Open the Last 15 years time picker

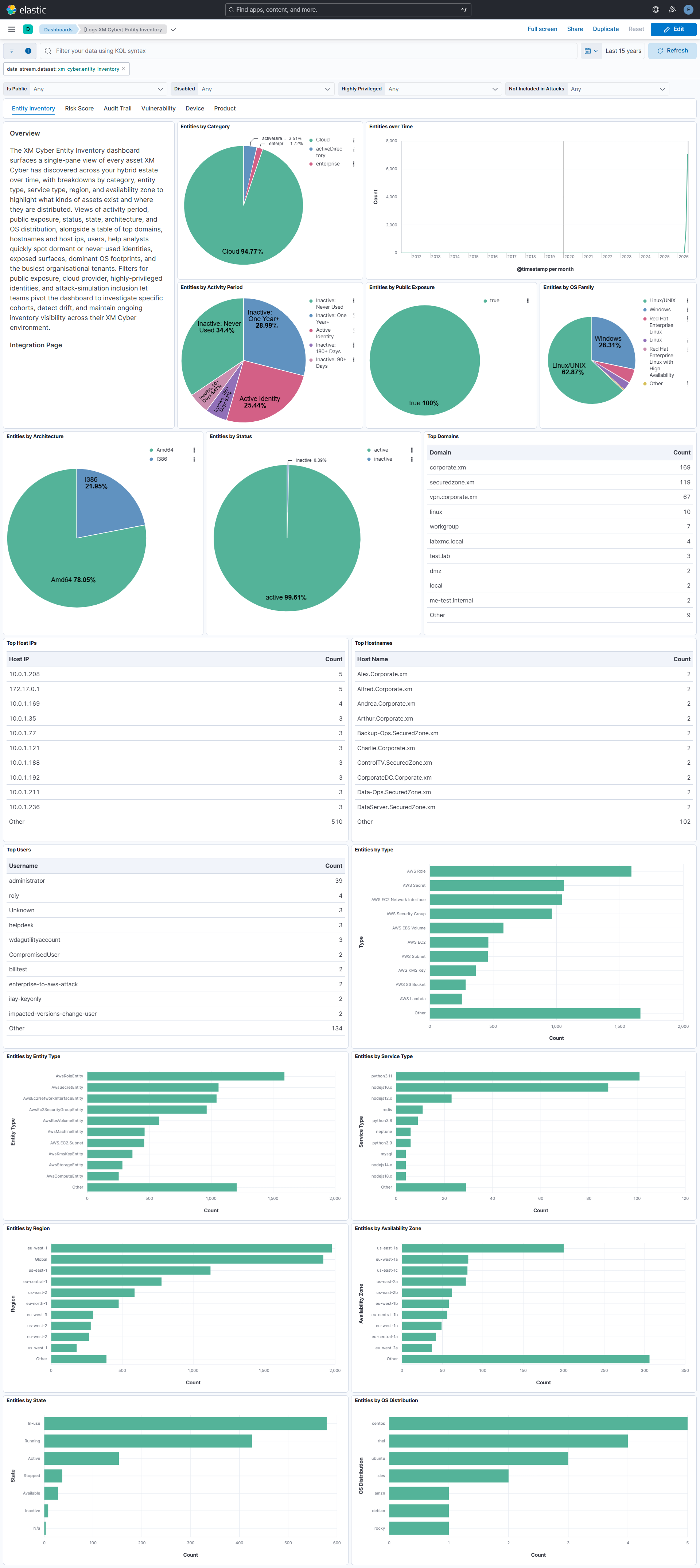click(623, 51)
